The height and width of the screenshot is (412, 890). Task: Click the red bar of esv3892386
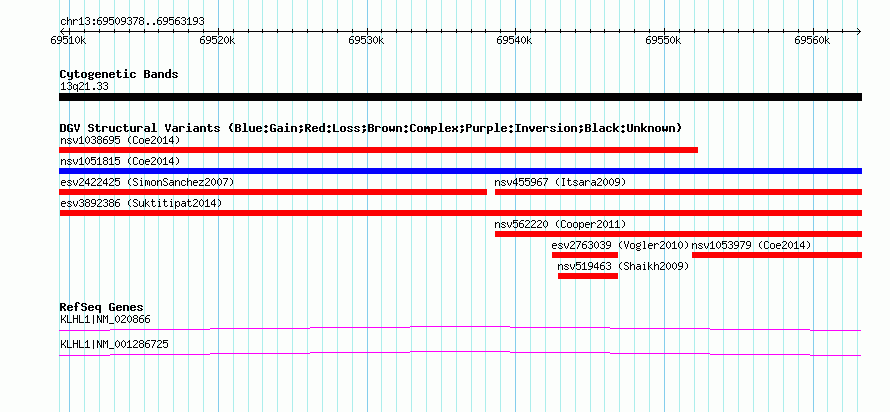point(460,213)
